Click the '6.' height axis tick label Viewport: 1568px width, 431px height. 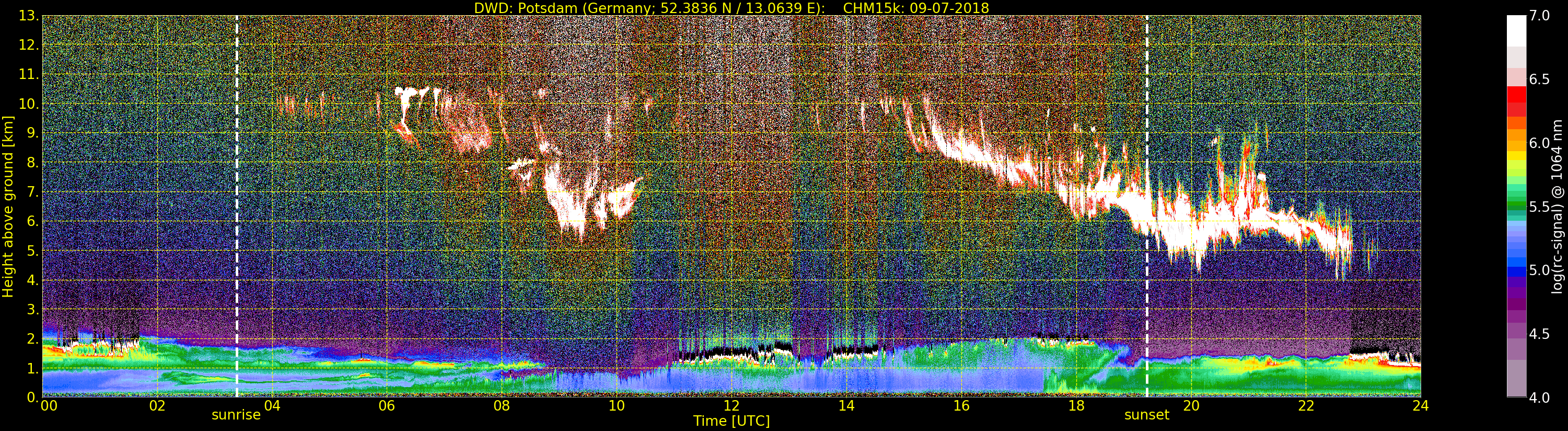[32, 221]
